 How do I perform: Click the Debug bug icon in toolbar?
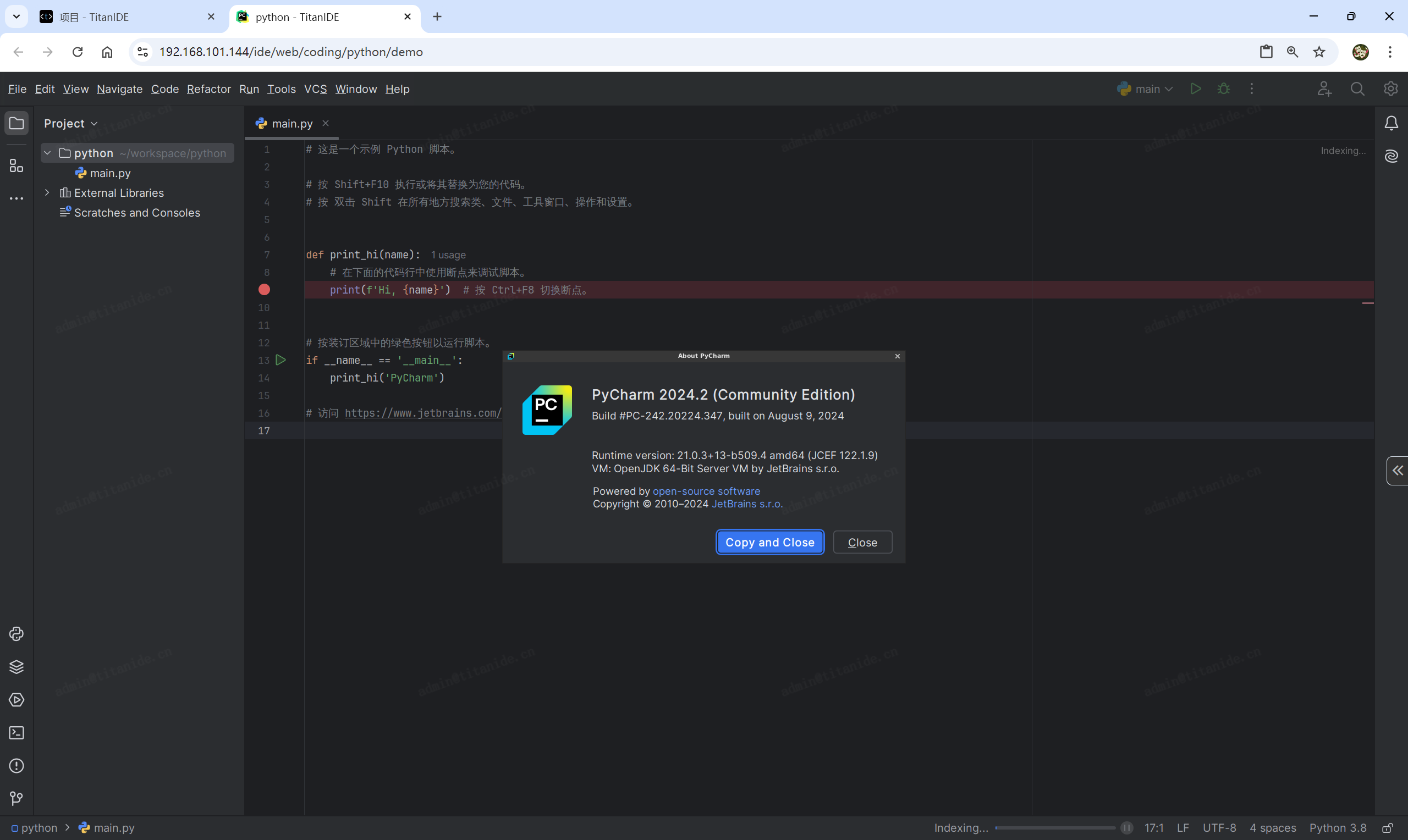point(1223,89)
